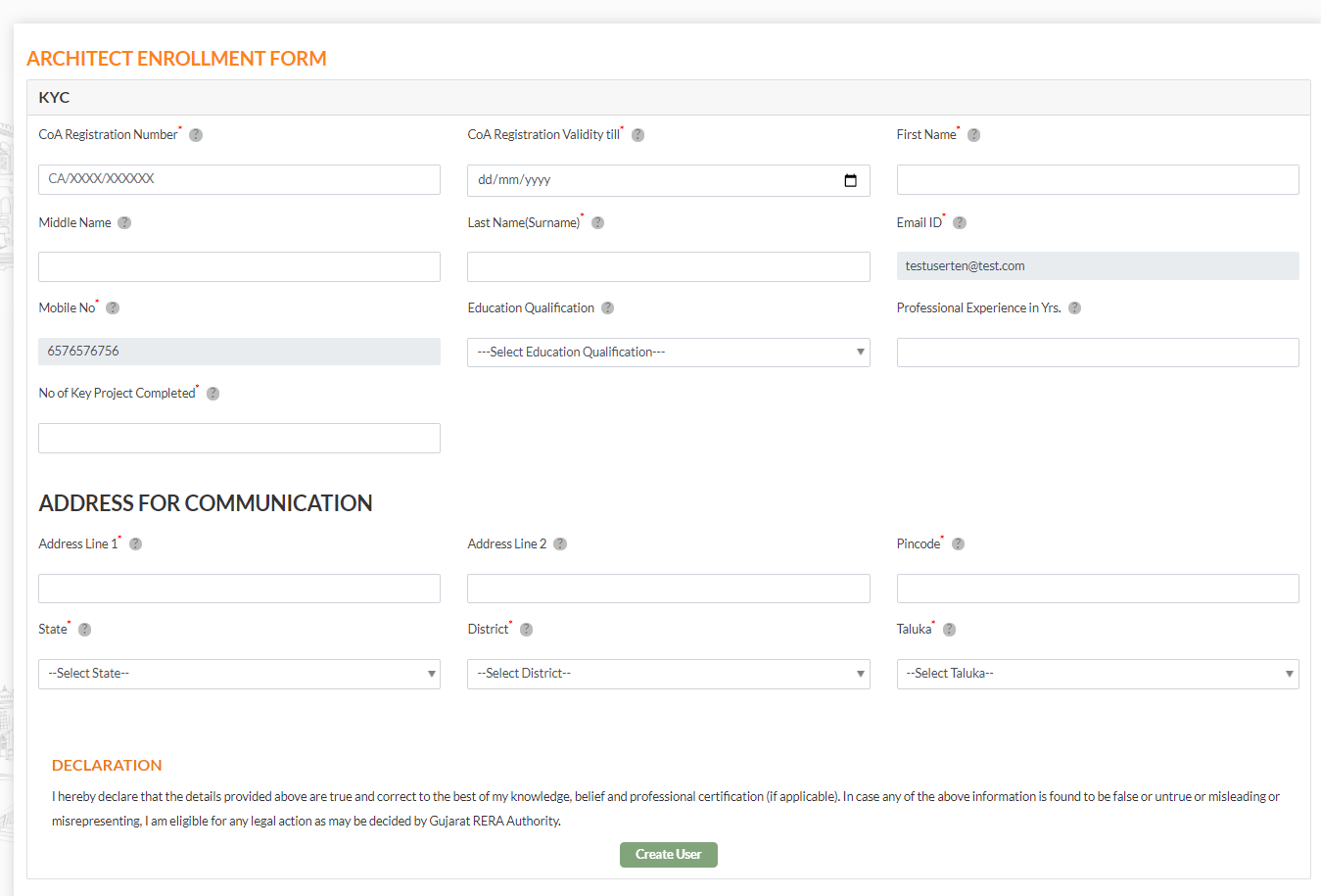1321x896 pixels.
Task: Click help icon next to Email ID
Action: click(960, 223)
